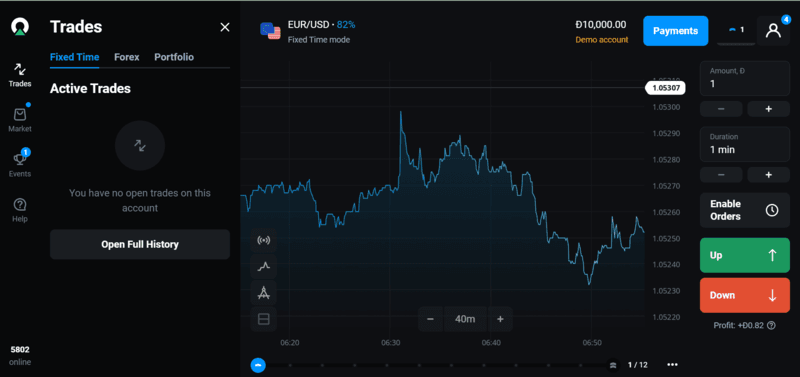
Task: Click the 1 / 12 step counter
Action: click(638, 365)
